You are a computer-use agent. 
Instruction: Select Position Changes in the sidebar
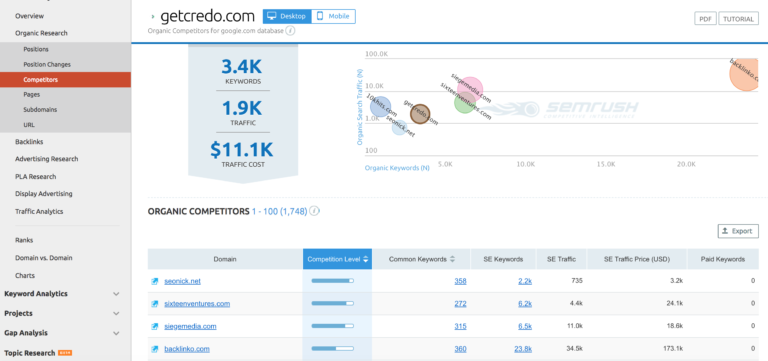pyautogui.click(x=47, y=65)
